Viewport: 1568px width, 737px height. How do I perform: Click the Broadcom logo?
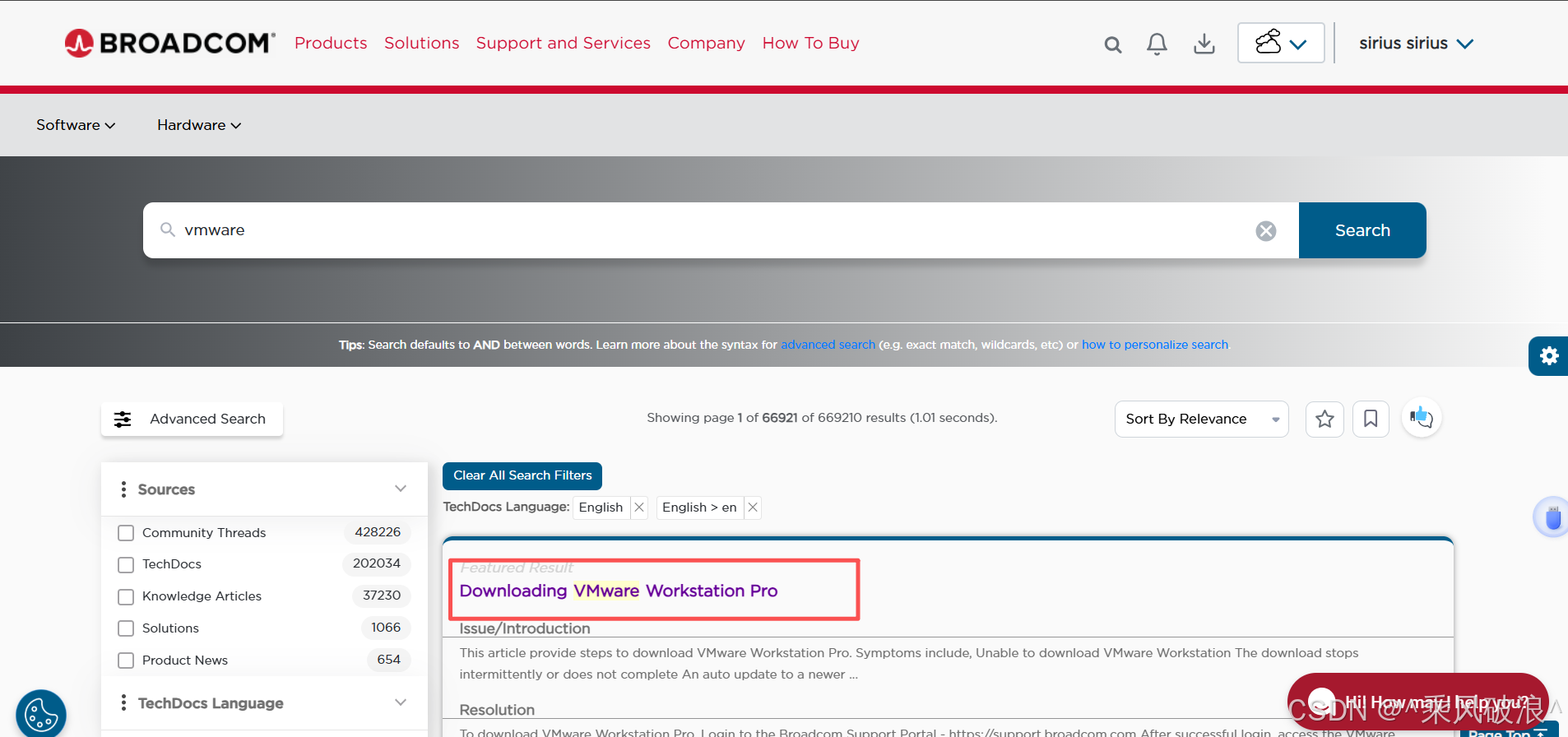[x=169, y=43]
